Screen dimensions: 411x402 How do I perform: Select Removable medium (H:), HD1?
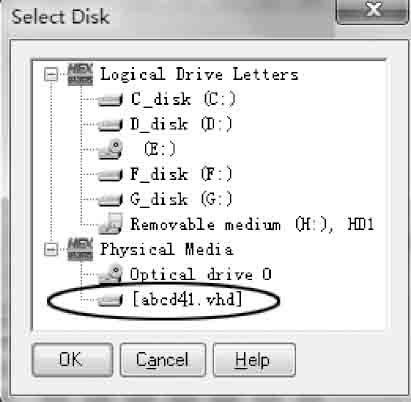(x=252, y=224)
